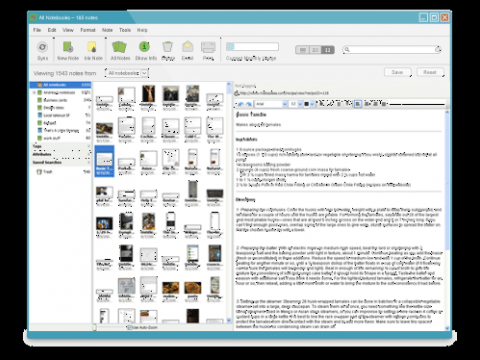Click the trash can Delete icon
The width and height of the screenshot is (480, 360).
[x=167, y=47]
